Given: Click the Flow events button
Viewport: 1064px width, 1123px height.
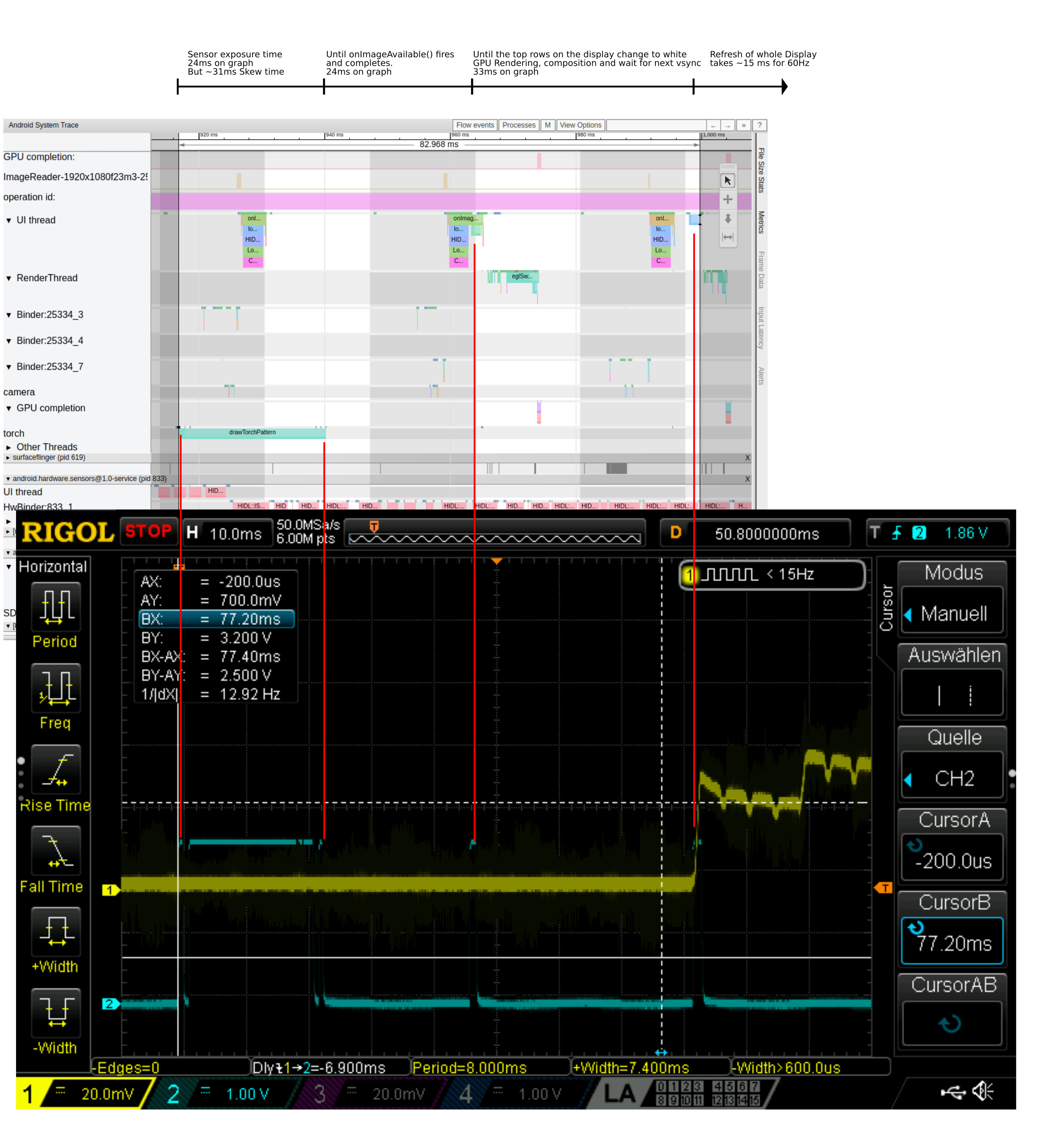Looking at the screenshot, I should [475, 125].
